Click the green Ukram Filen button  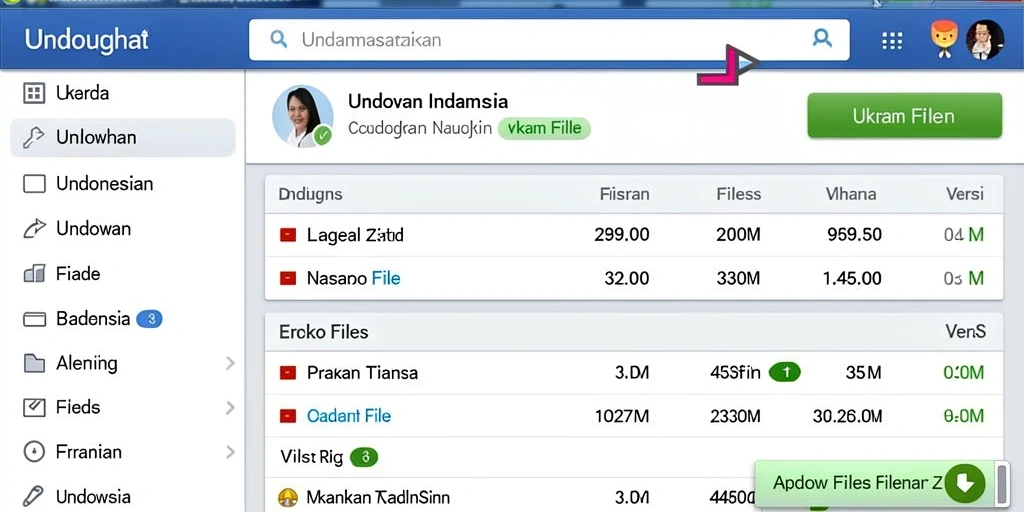point(904,116)
